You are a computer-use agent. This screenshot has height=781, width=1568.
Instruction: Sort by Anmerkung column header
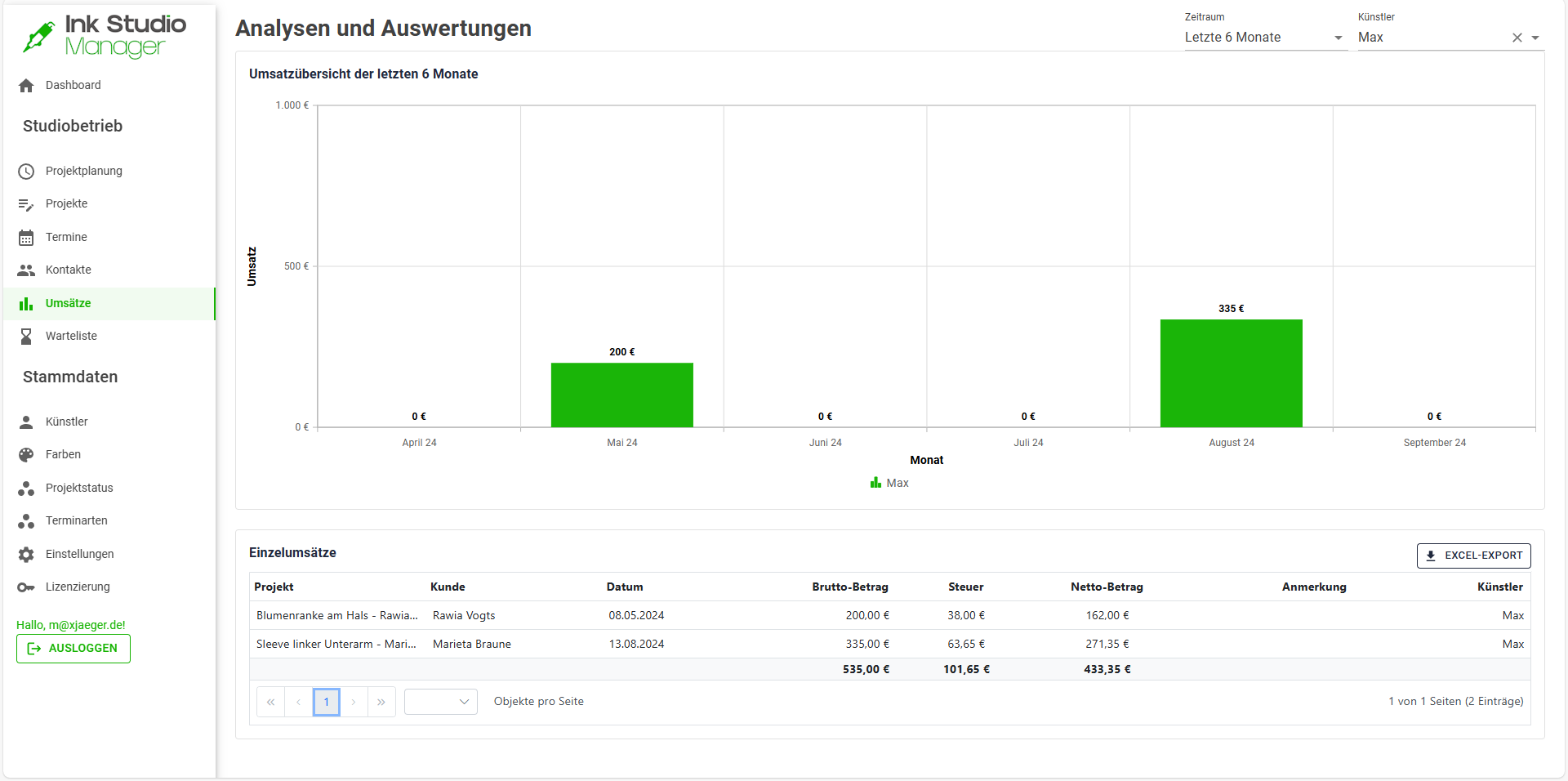point(1314,587)
